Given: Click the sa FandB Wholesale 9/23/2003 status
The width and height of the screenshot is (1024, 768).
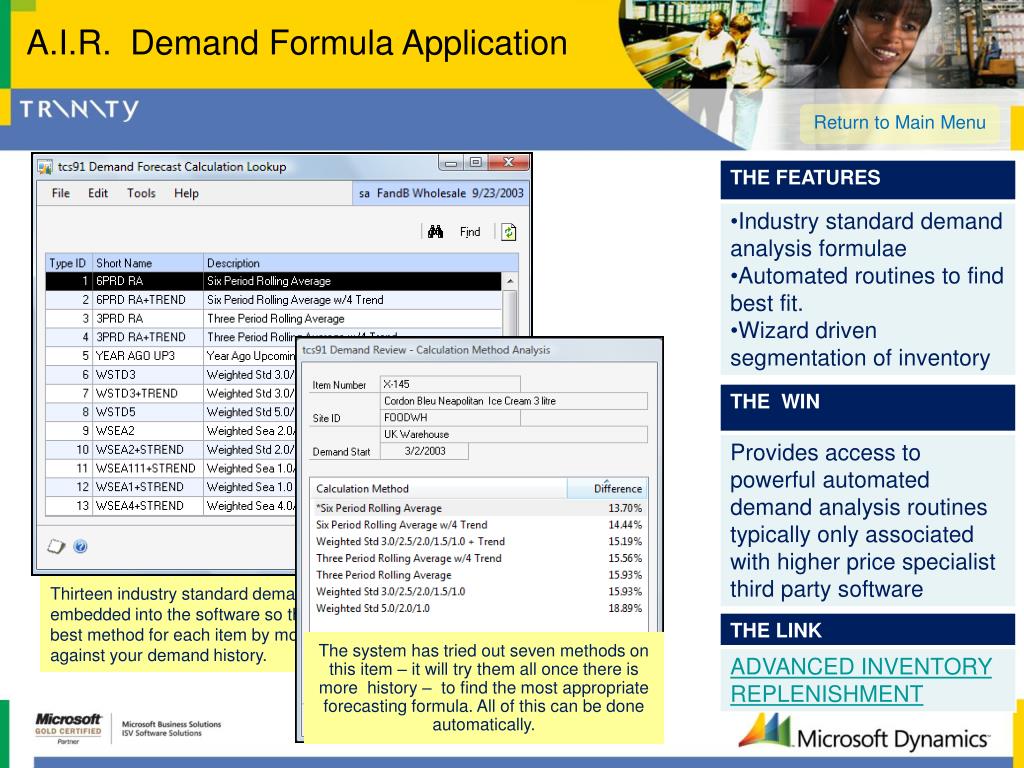Looking at the screenshot, I should click(x=441, y=193).
